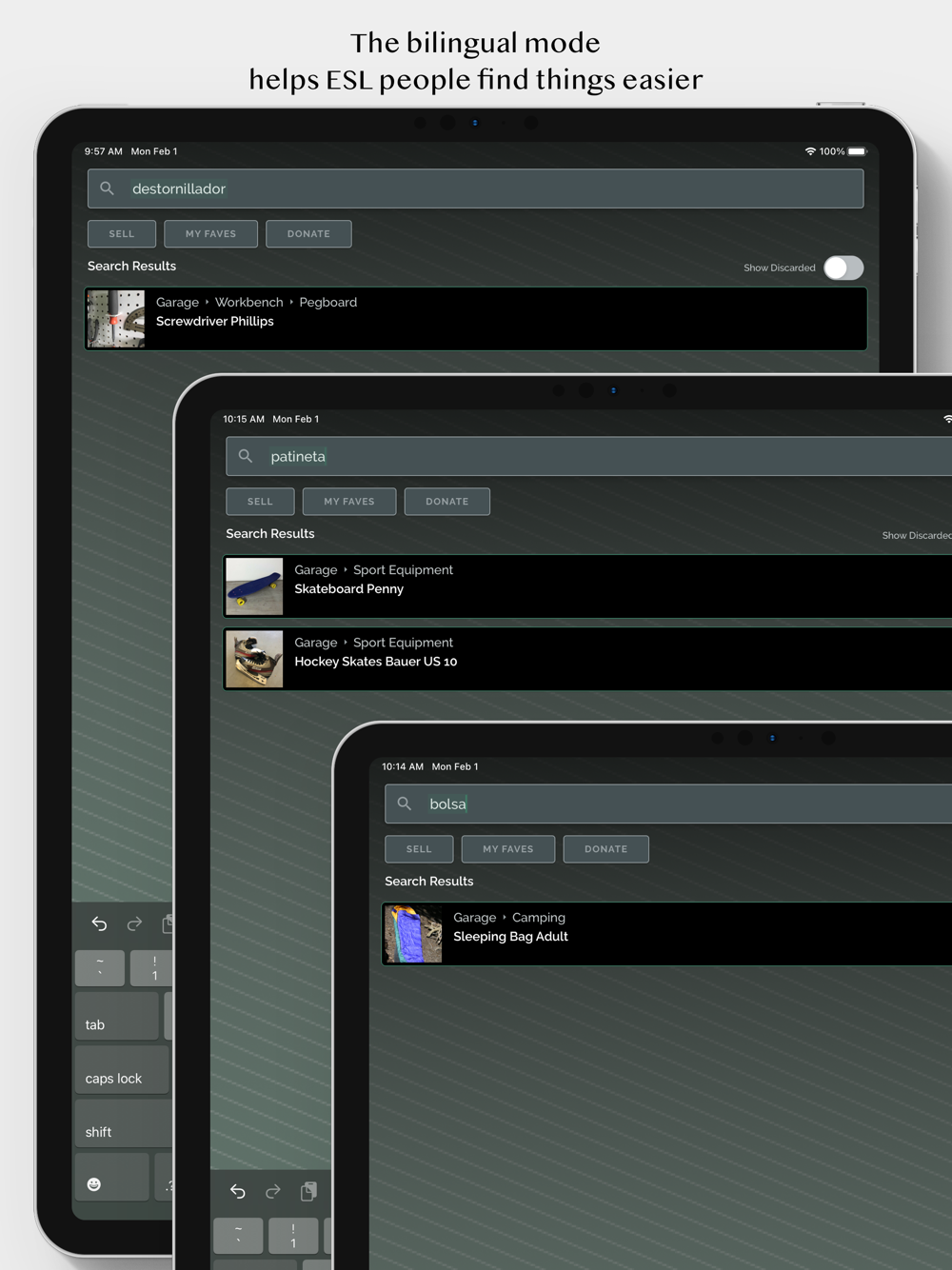The image size is (952, 1270).
Task: Open Skateboard Penny thumbnail
Action: (254, 586)
